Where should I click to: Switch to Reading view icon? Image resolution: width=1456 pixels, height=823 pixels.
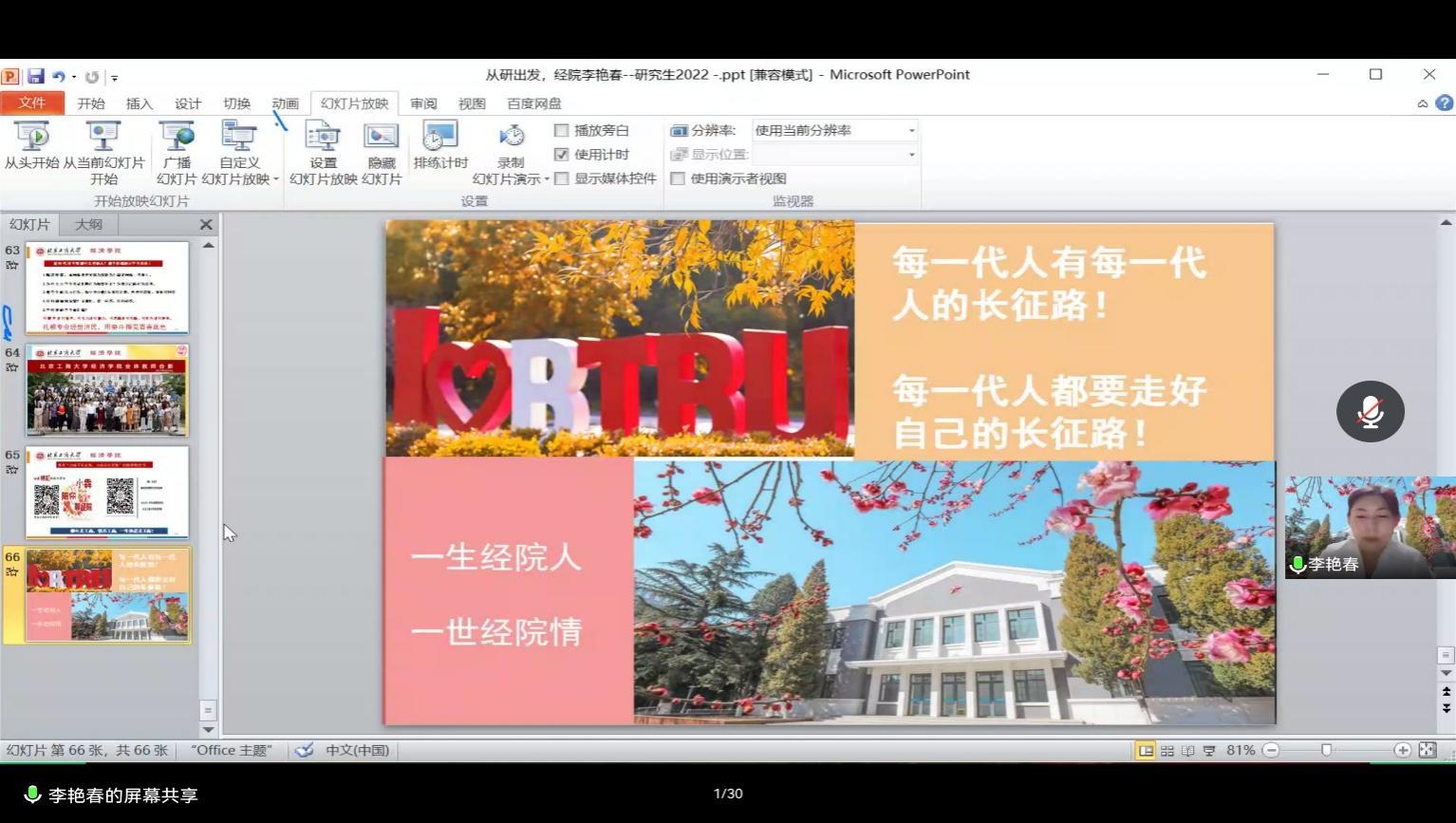pos(1188,750)
